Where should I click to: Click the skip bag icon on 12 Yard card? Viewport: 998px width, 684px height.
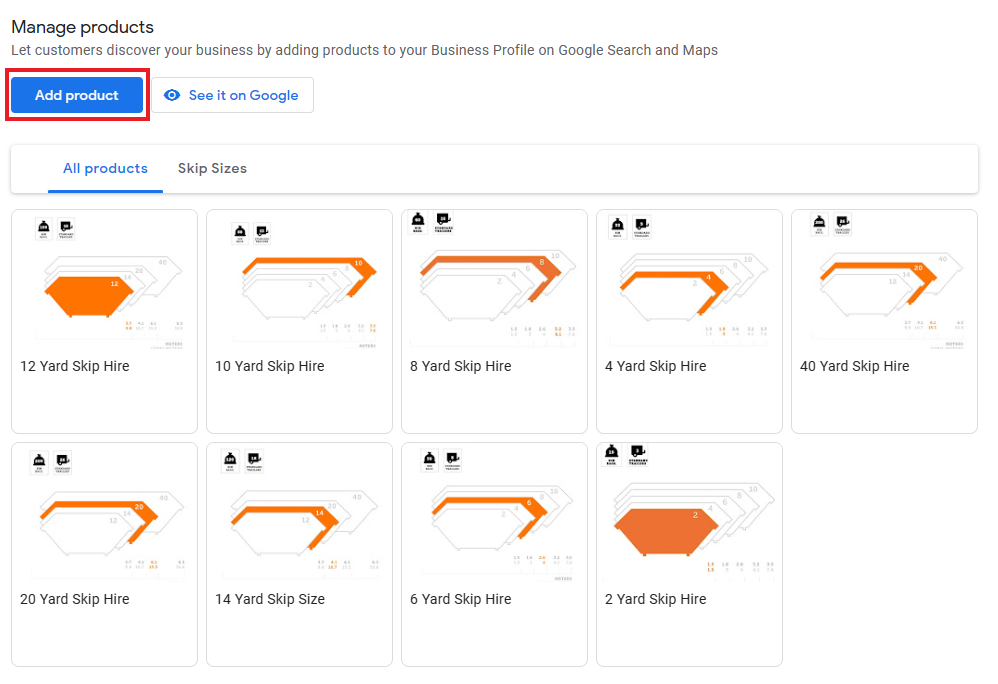click(42, 228)
